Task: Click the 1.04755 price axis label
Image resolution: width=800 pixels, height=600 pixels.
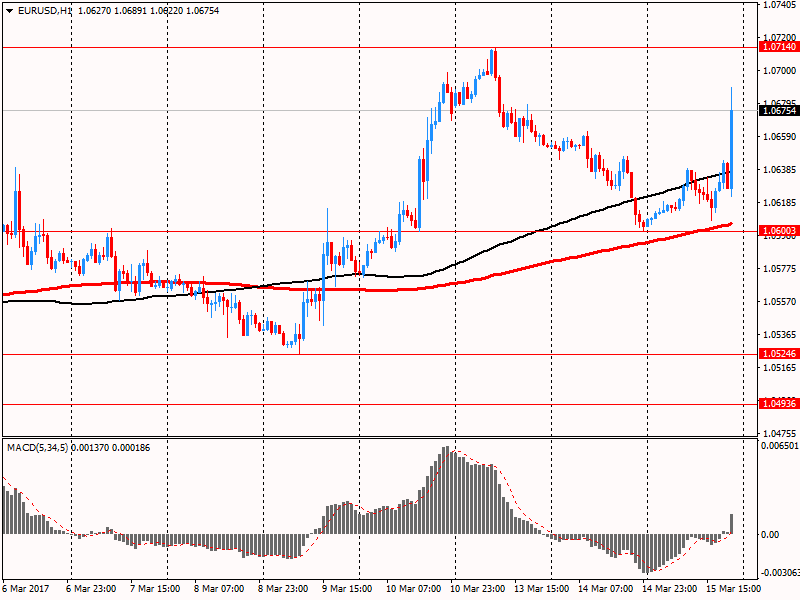Action: coord(780,434)
